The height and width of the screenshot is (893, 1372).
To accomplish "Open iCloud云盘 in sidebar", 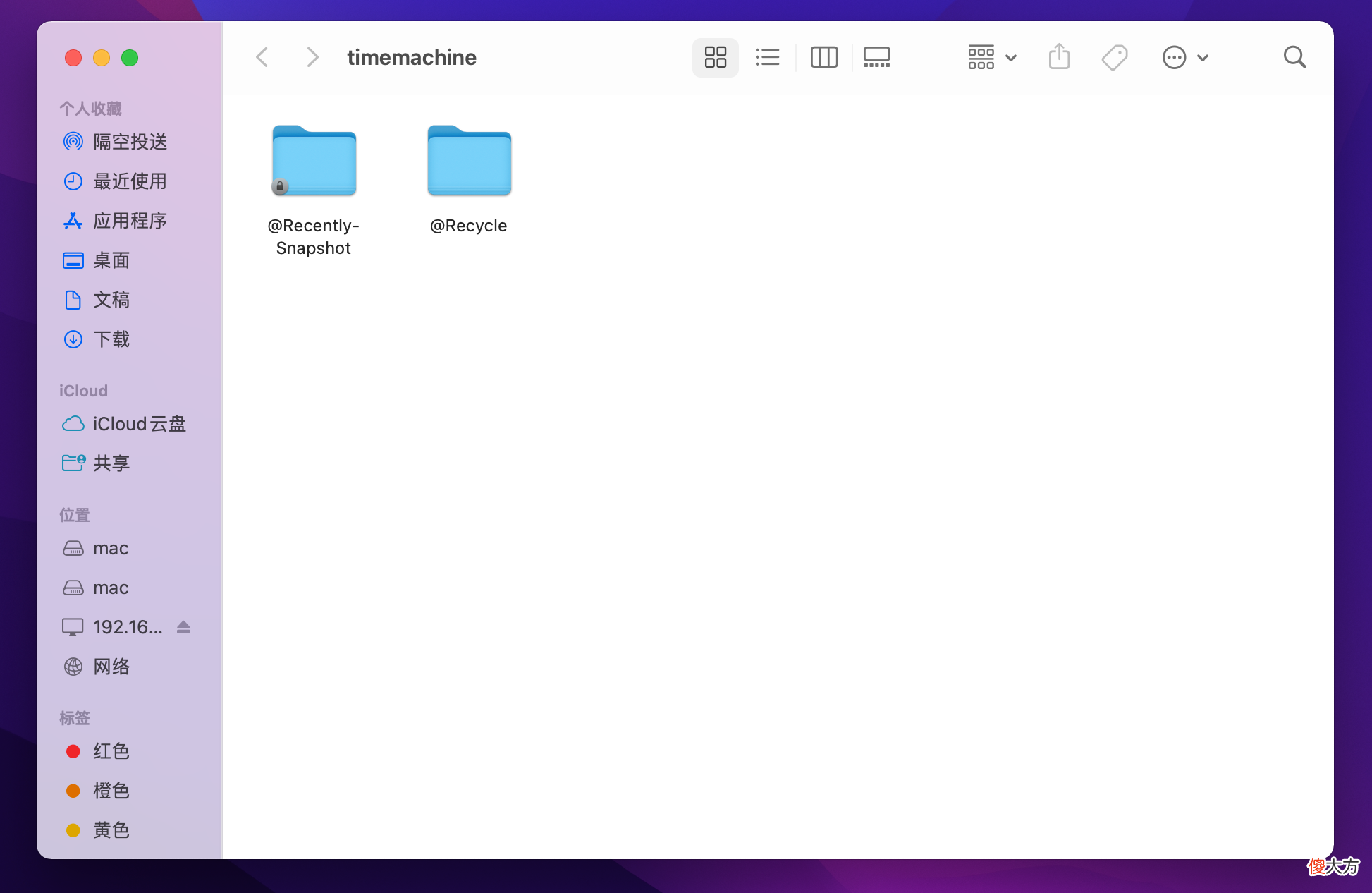I will [124, 424].
